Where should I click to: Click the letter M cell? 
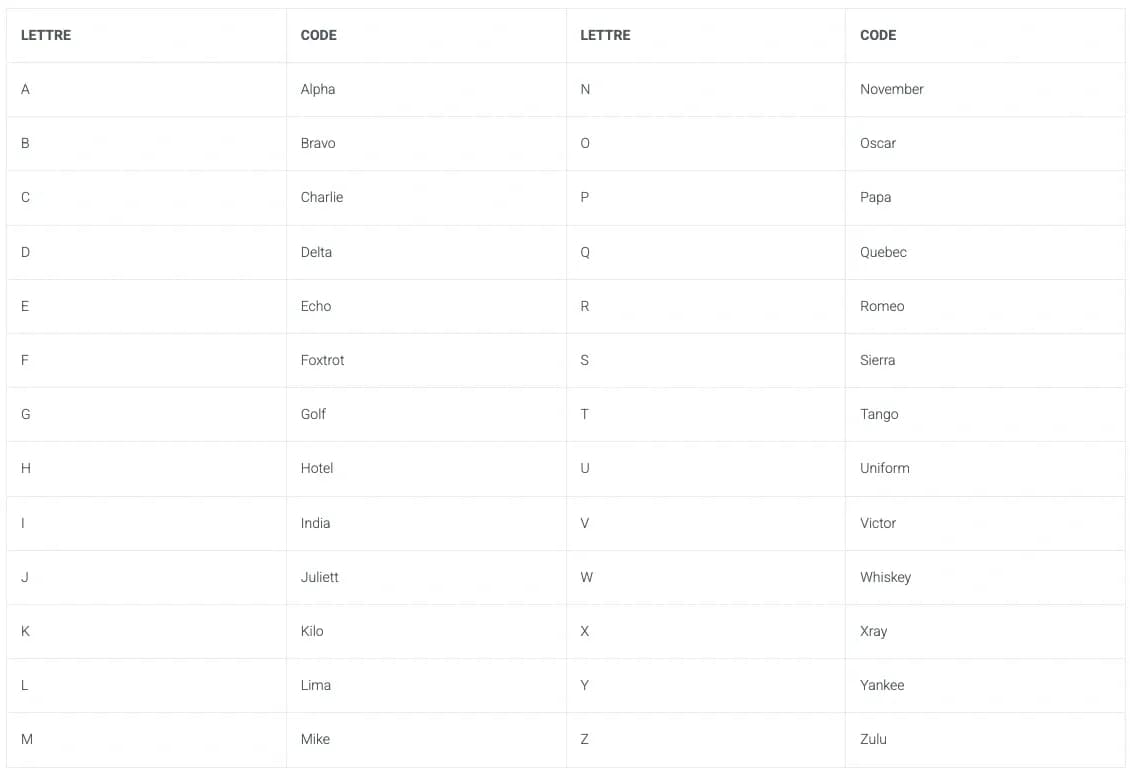click(27, 739)
